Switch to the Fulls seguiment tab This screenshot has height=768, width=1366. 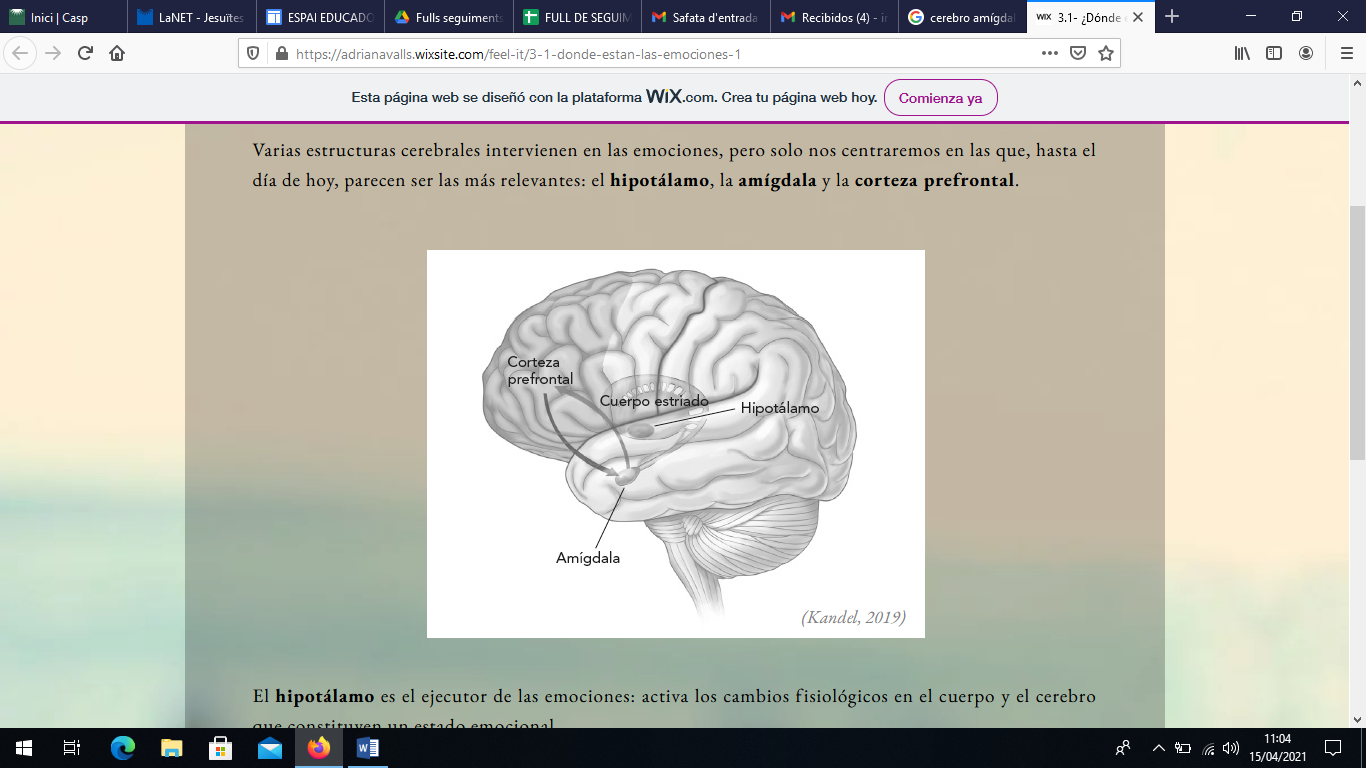pyautogui.click(x=450, y=17)
